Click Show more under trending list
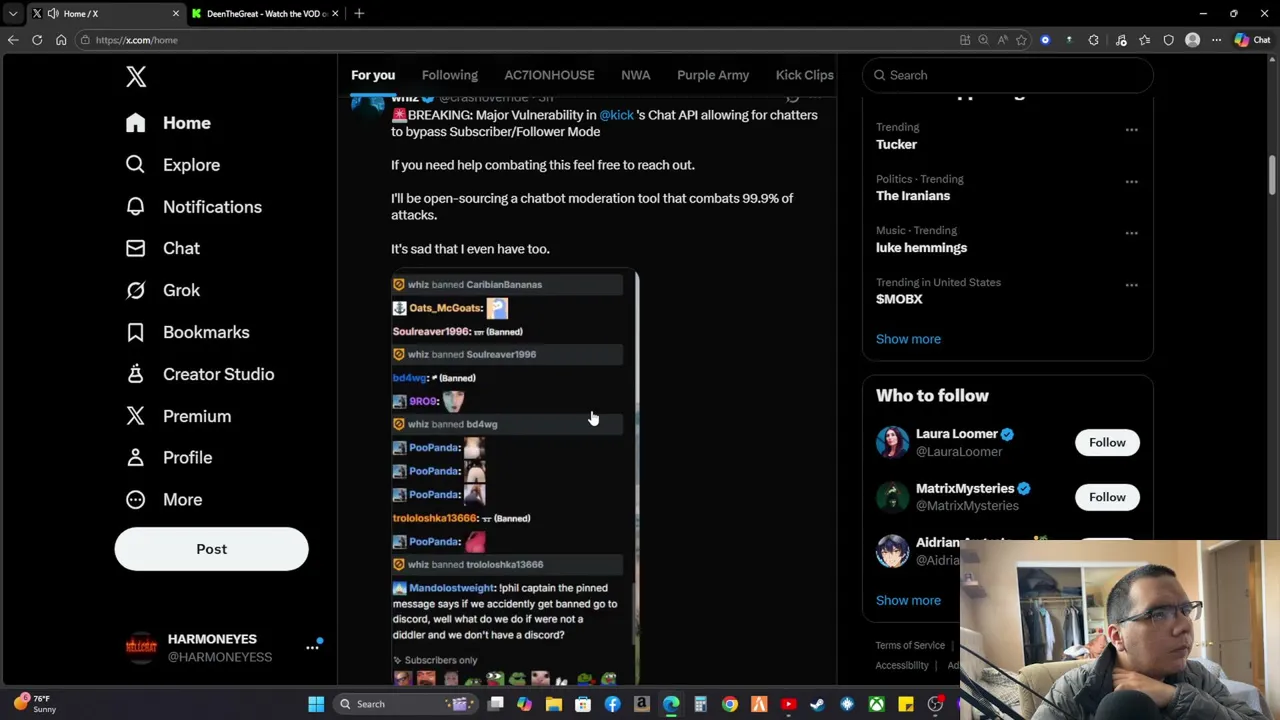The width and height of the screenshot is (1280, 720). click(908, 339)
